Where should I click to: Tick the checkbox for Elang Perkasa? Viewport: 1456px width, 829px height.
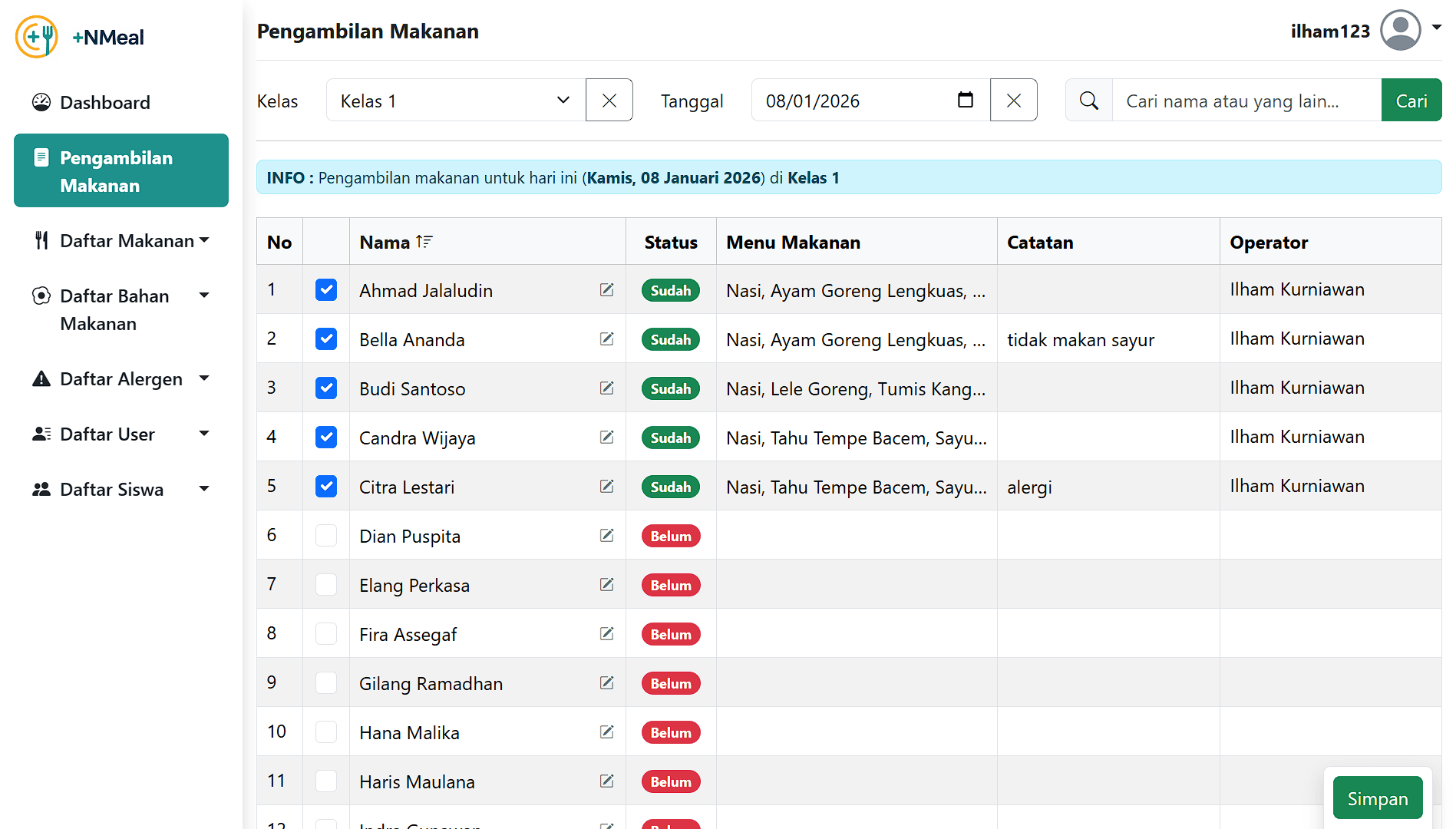click(x=326, y=584)
